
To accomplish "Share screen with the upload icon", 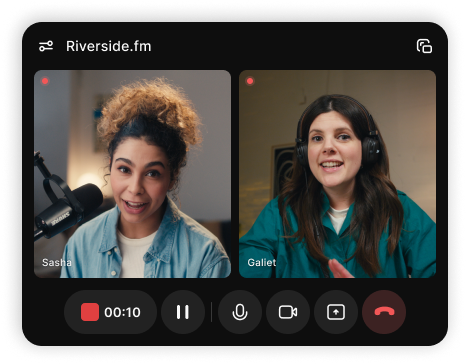I will (x=336, y=312).
